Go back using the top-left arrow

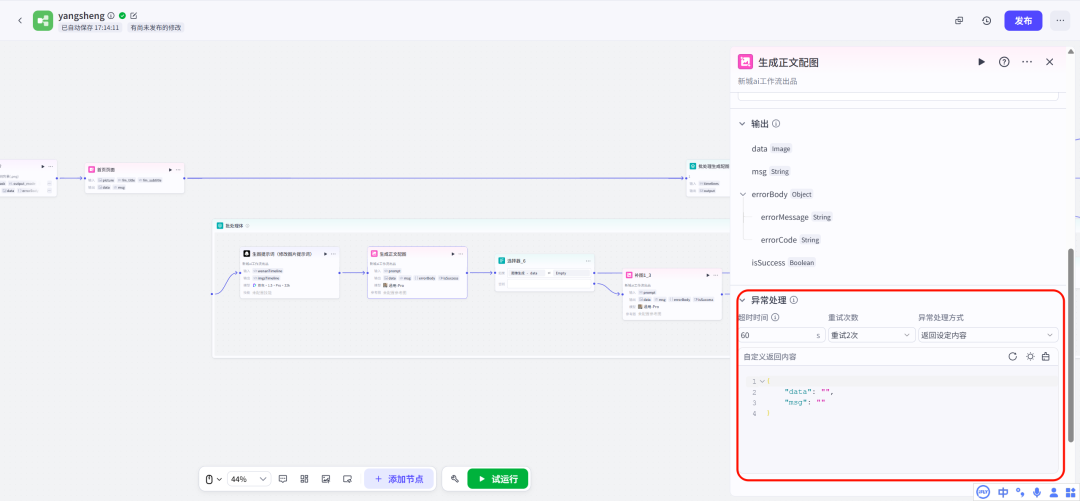[20, 21]
